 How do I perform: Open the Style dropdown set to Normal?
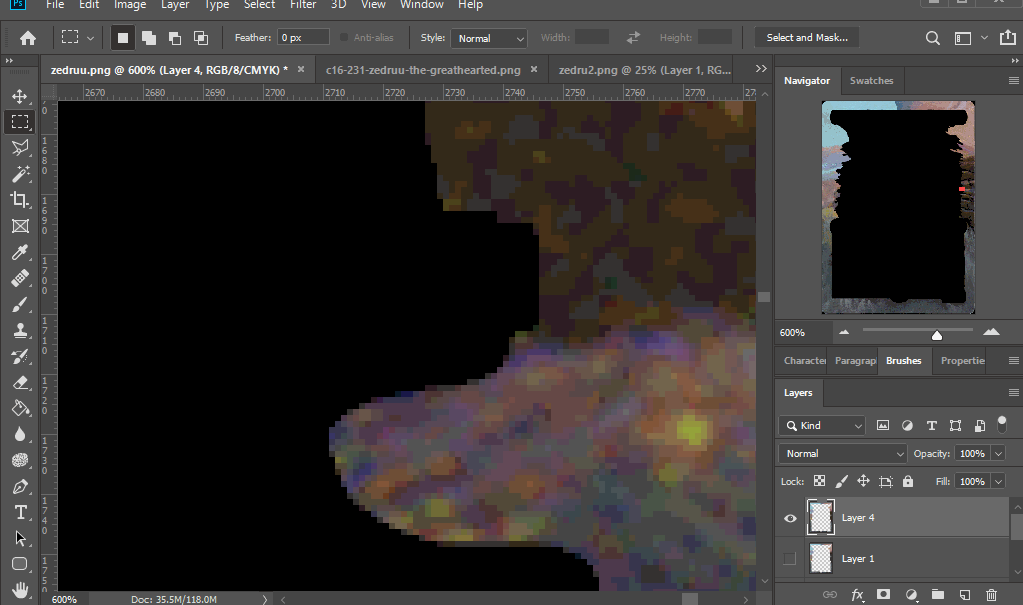[x=489, y=38]
